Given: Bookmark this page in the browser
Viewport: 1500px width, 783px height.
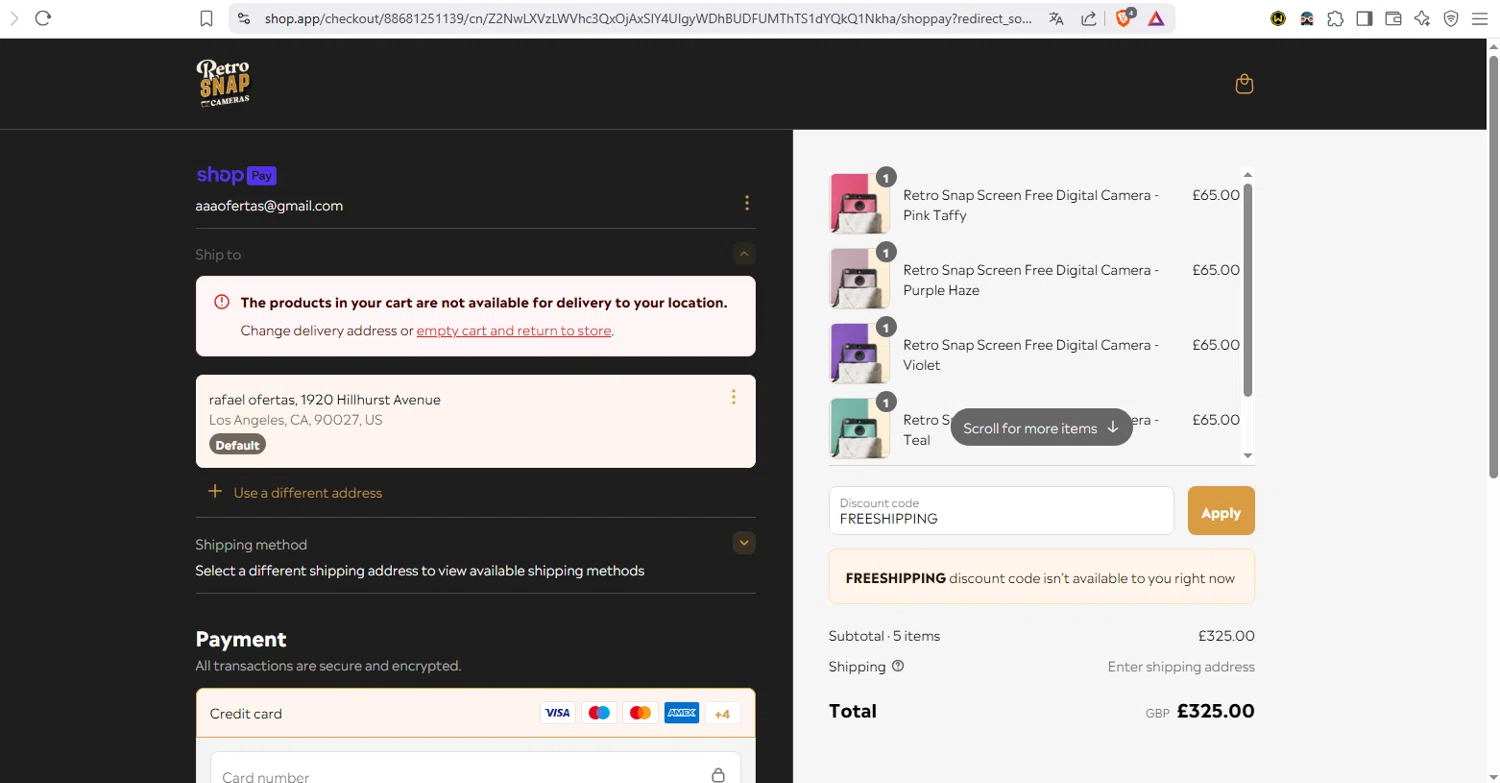Looking at the screenshot, I should tap(206, 18).
